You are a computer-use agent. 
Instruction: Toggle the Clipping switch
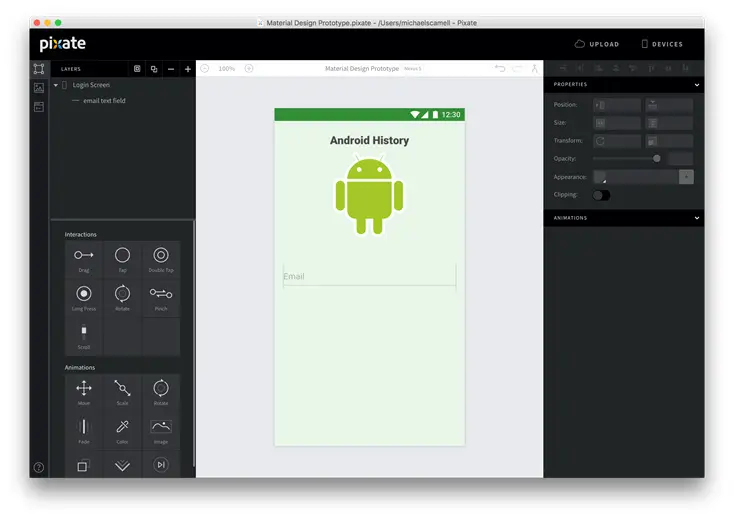601,195
